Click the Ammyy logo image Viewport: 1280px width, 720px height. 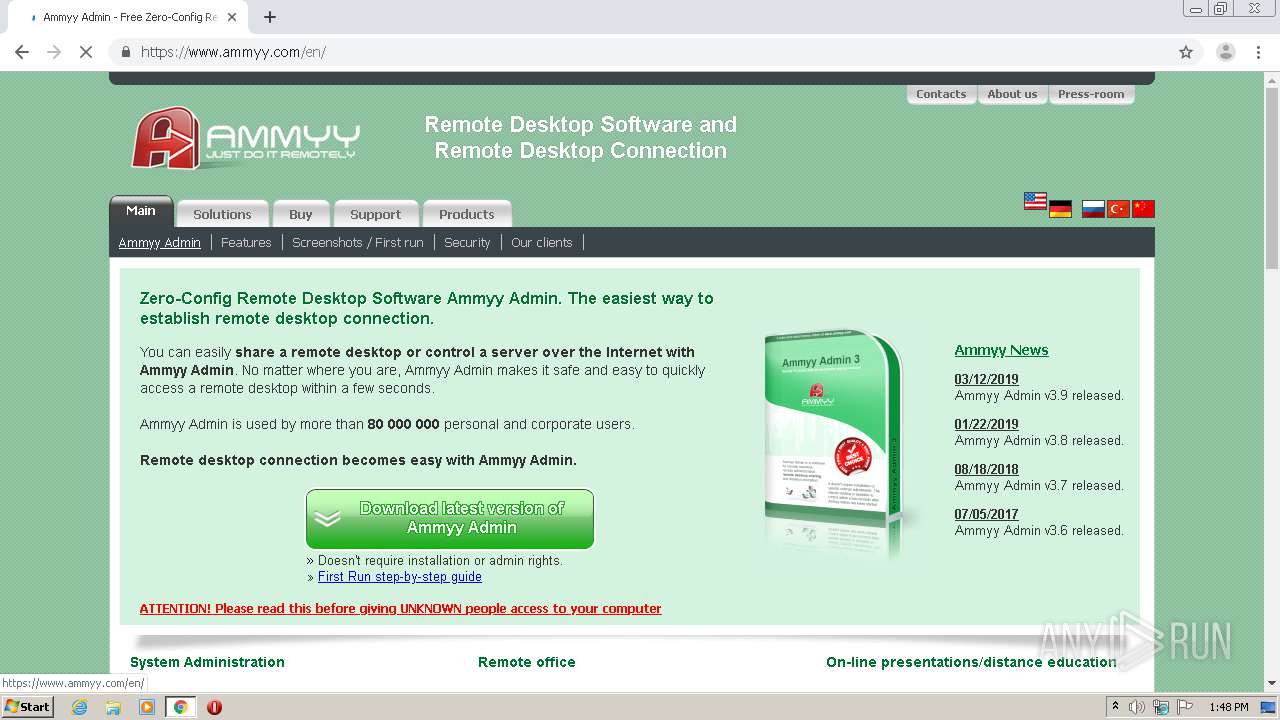(246, 138)
